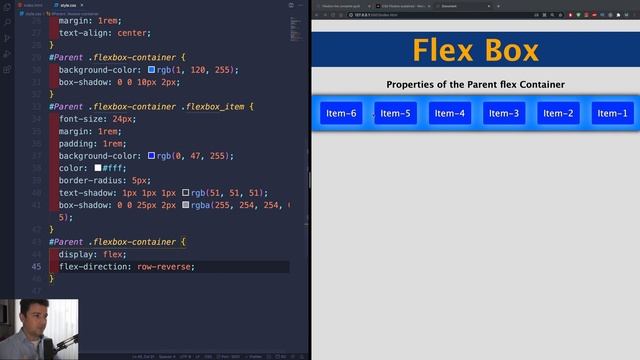Screen dimensions: 640x360
Task: Click the LF end-of-line selector
Action: coord(197,356)
